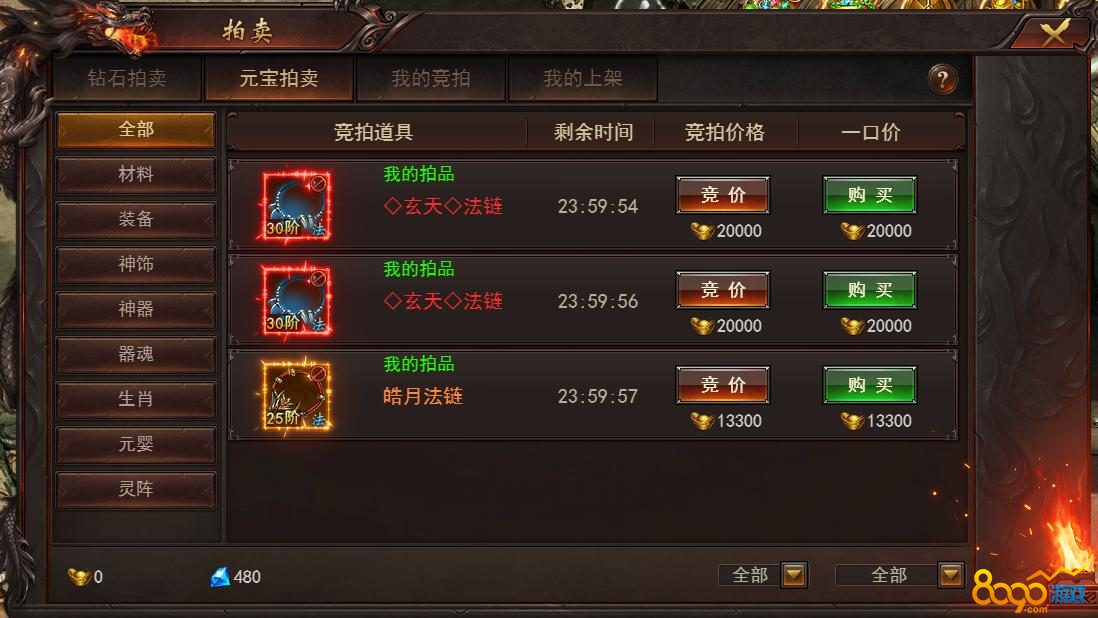Screen dimensions: 1098x618
Task: Click 购买 for the first 玄天法链 listing
Action: pos(870,195)
